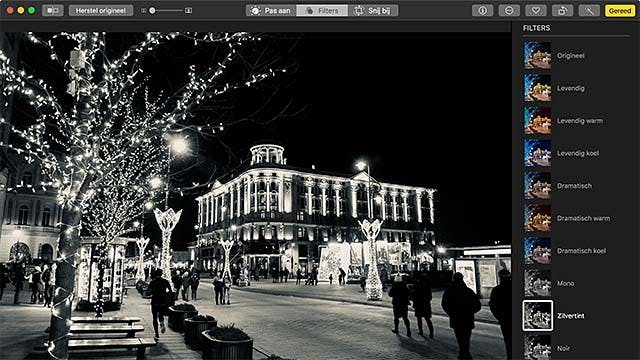Select the Zilvertint filter thumbnail
Image resolution: width=640 pixels, height=360 pixels.
click(538, 316)
